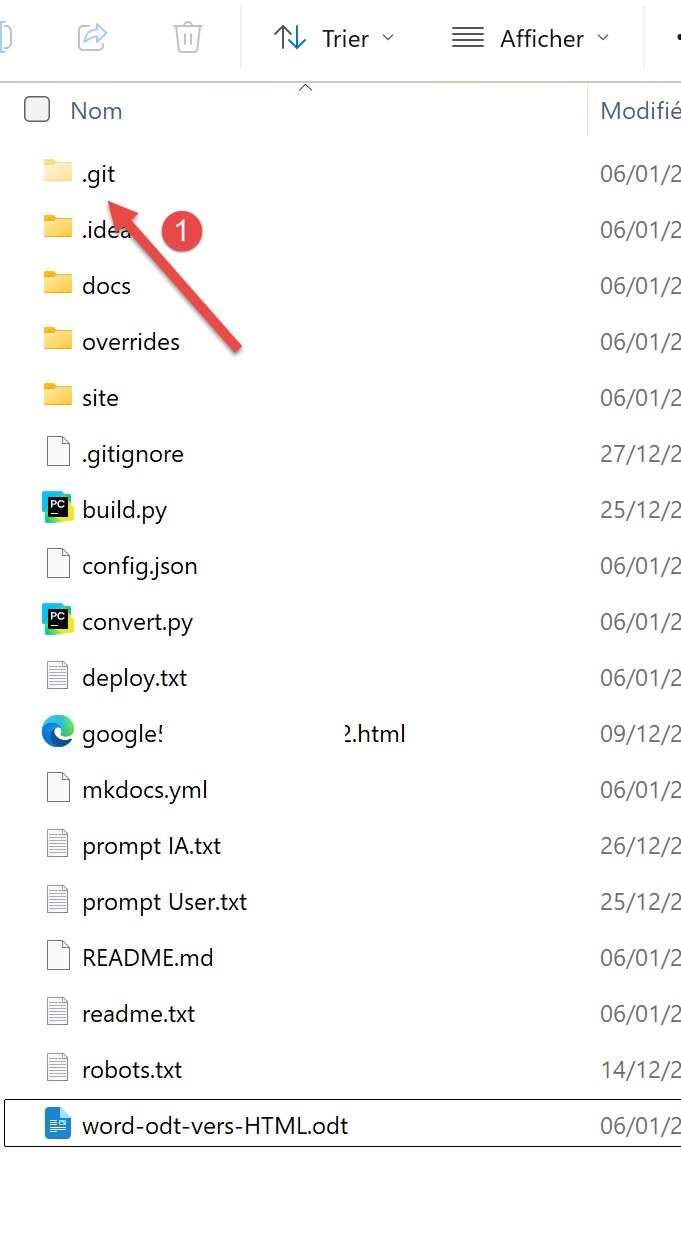This screenshot has width=681, height=1234.
Task: Select the docs folder
Action: (340, 285)
